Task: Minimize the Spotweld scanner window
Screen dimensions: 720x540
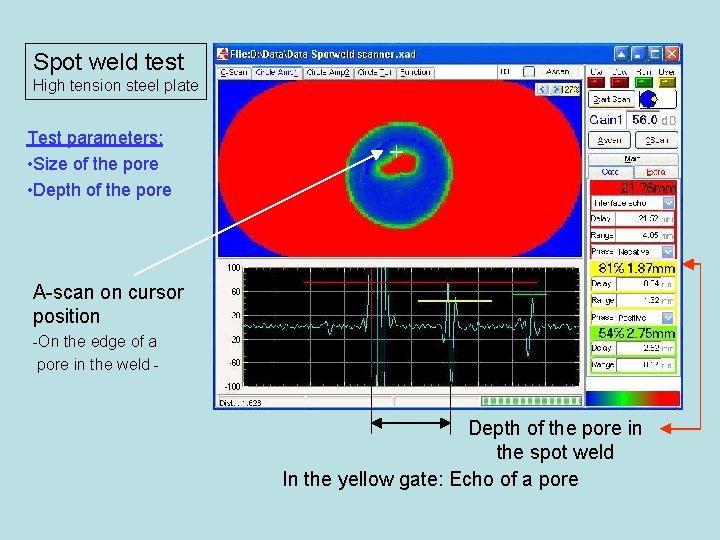Action: tap(638, 54)
